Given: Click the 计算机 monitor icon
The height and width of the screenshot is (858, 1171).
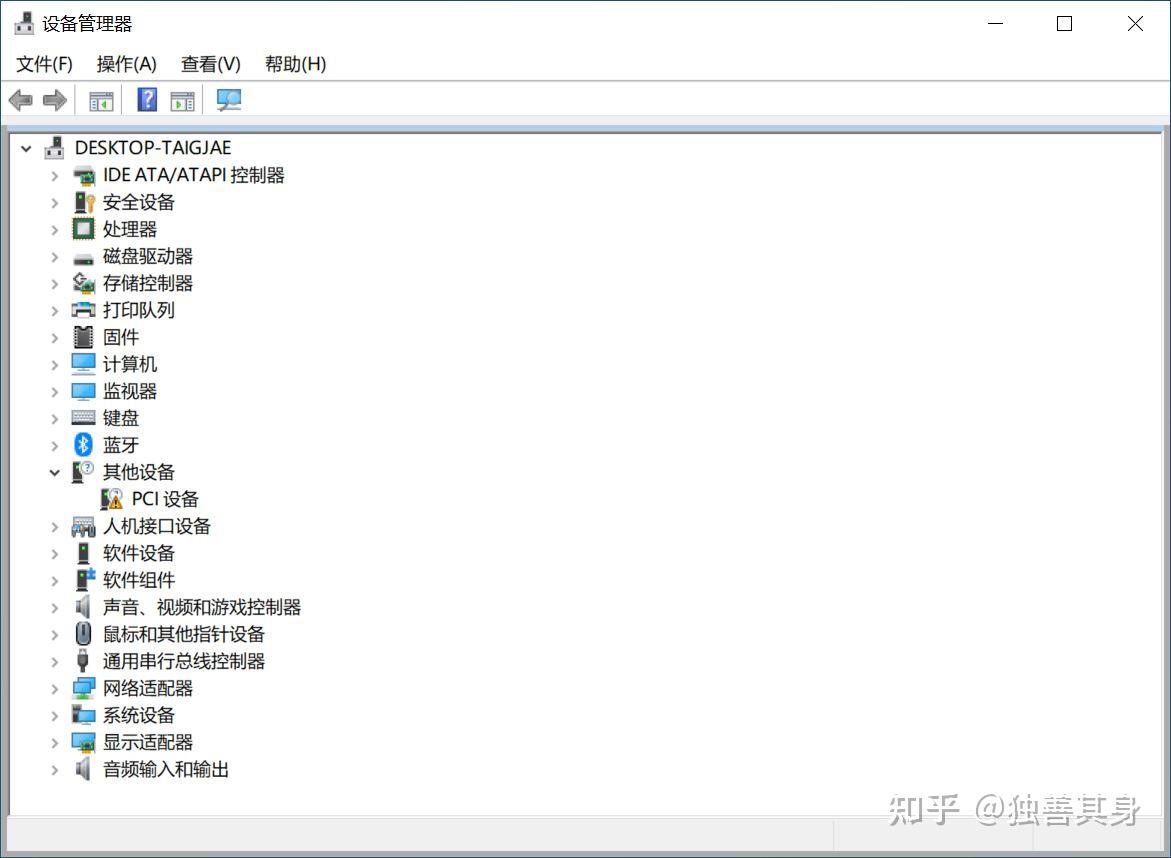Looking at the screenshot, I should pyautogui.click(x=84, y=364).
